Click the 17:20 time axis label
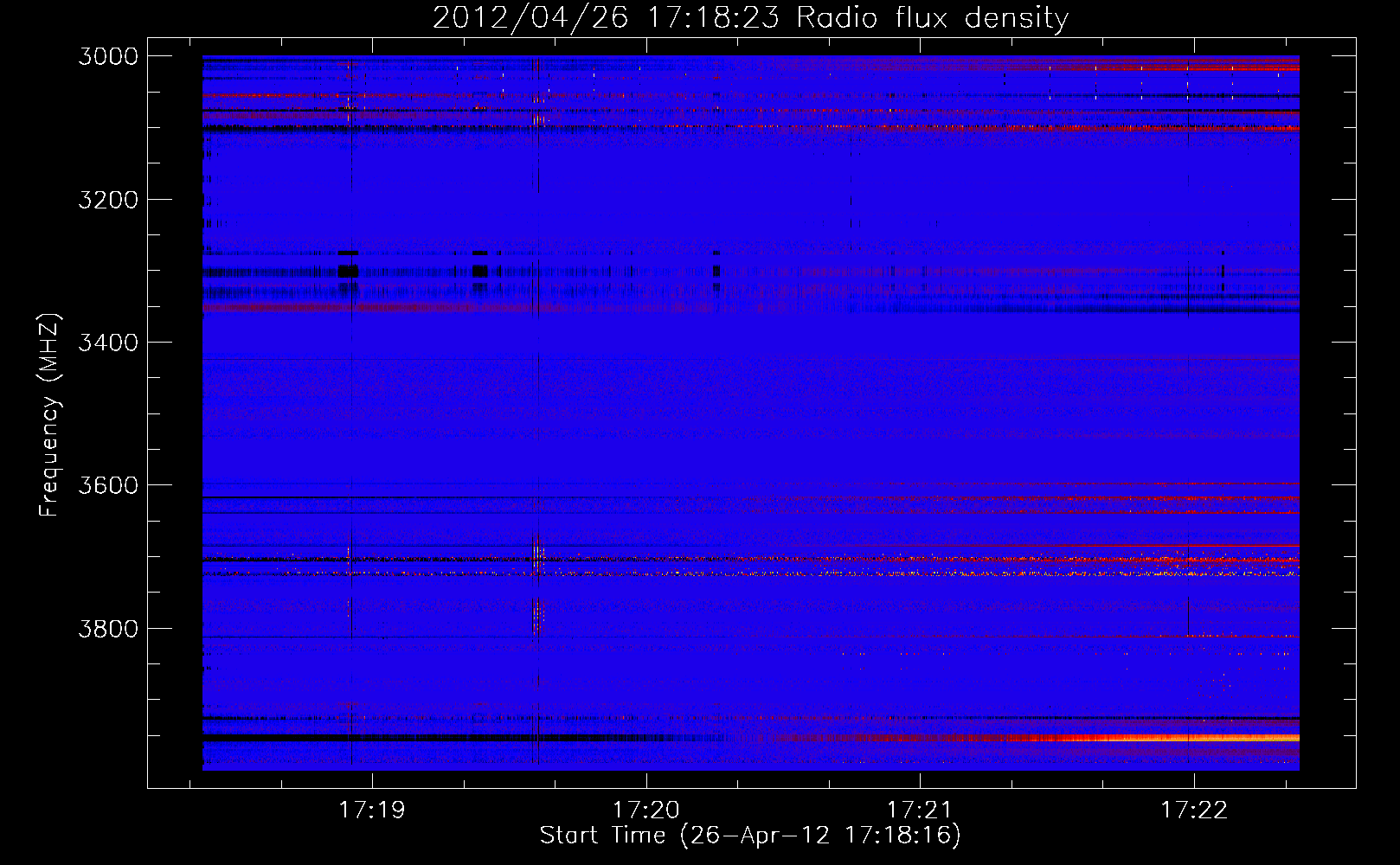This screenshot has height=865, width=1400. tap(646, 810)
